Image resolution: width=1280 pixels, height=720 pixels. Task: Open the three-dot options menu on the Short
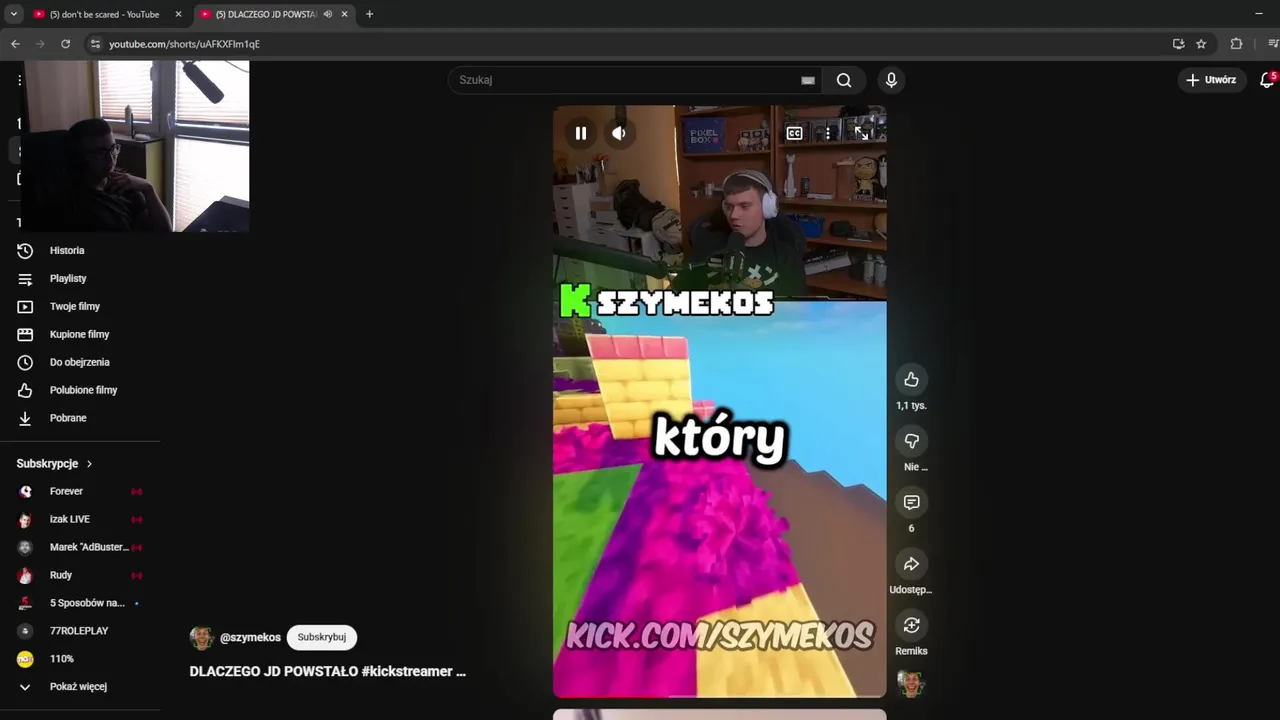[x=828, y=133]
